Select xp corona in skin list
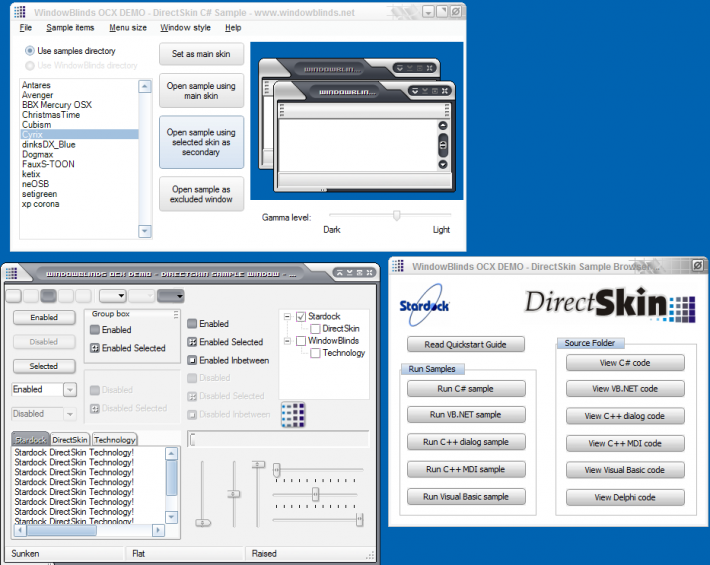 (79, 204)
